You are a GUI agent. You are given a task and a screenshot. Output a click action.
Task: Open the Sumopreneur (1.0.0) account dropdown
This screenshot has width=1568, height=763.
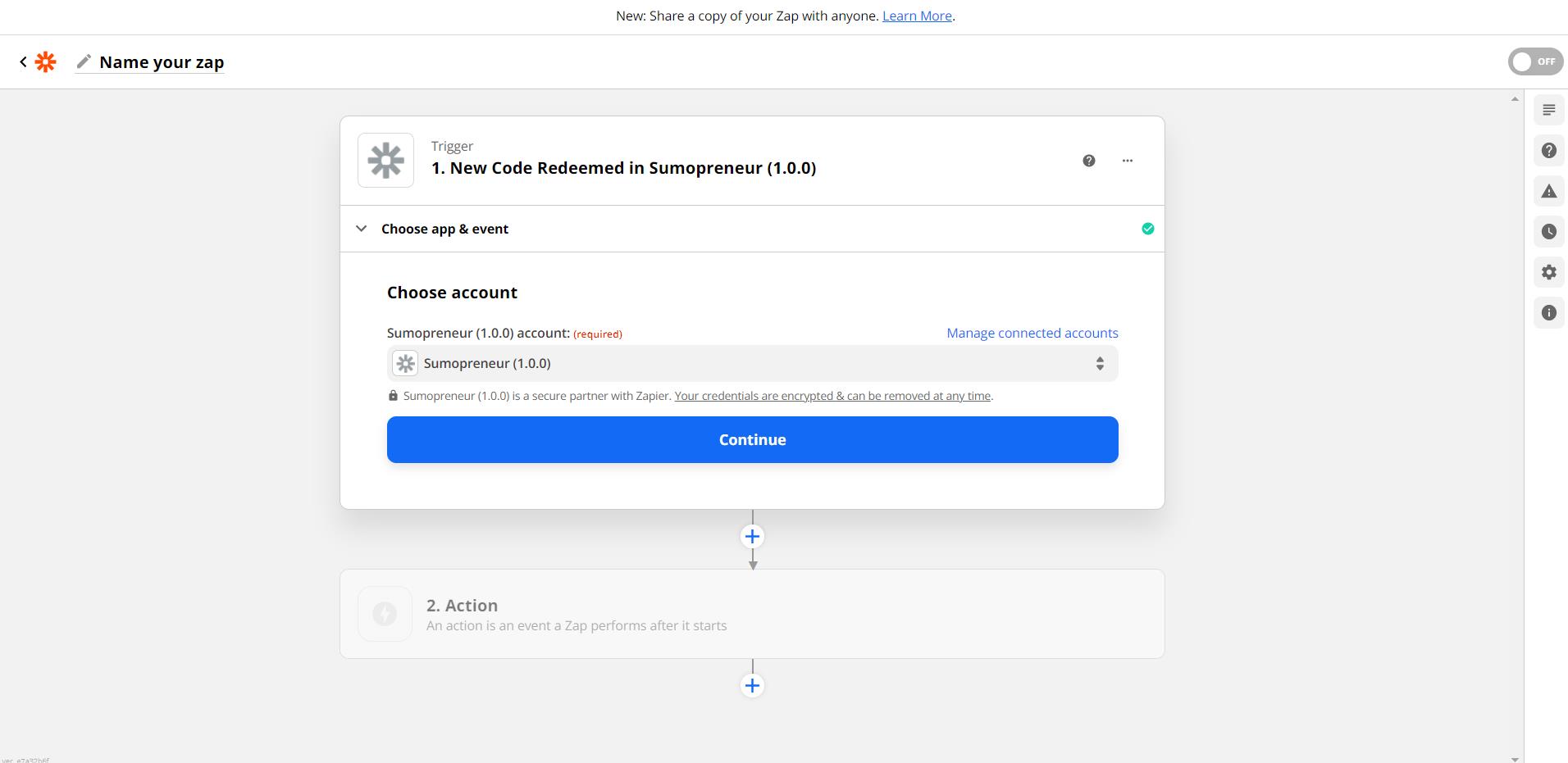click(x=752, y=363)
